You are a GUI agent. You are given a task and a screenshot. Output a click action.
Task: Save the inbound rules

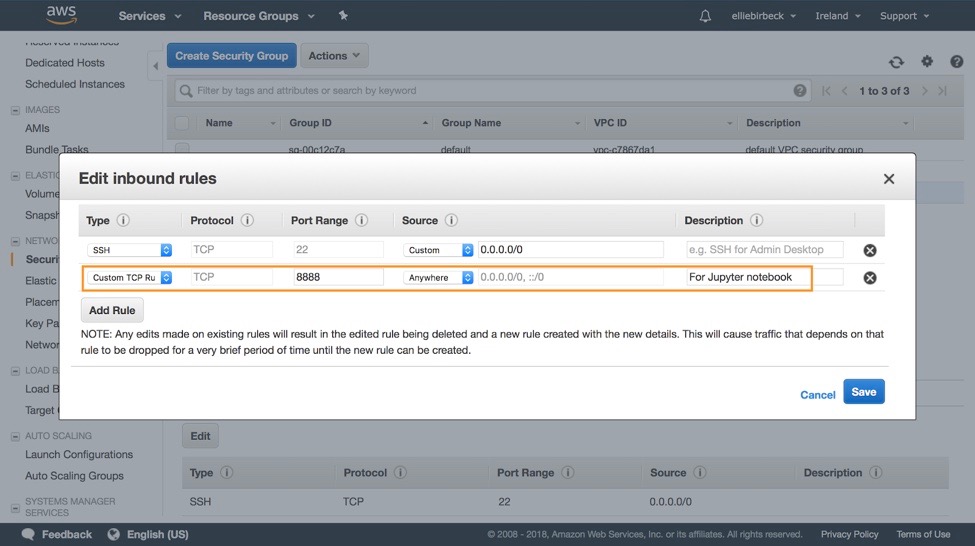864,392
